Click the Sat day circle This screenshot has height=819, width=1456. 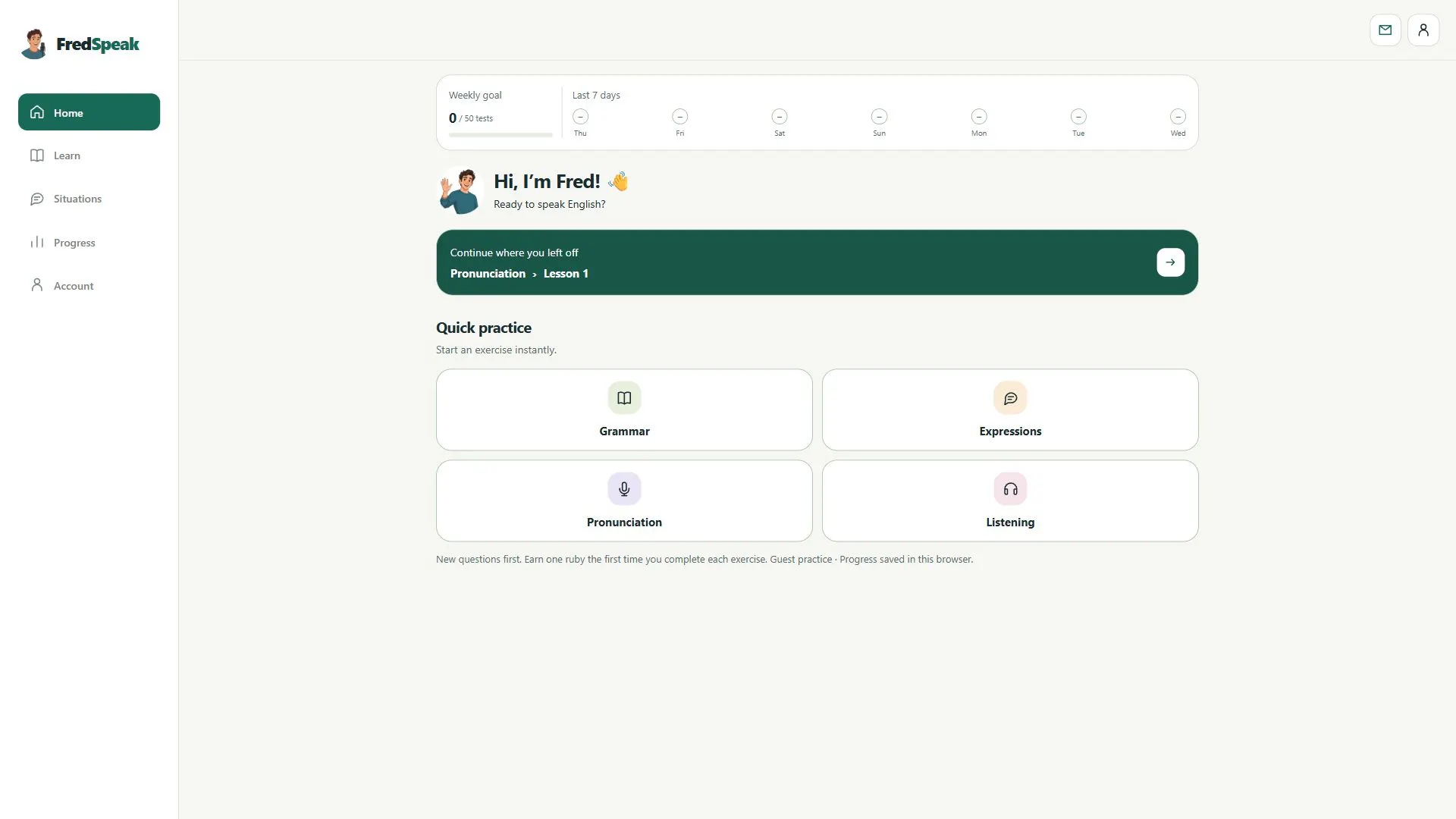(x=780, y=117)
